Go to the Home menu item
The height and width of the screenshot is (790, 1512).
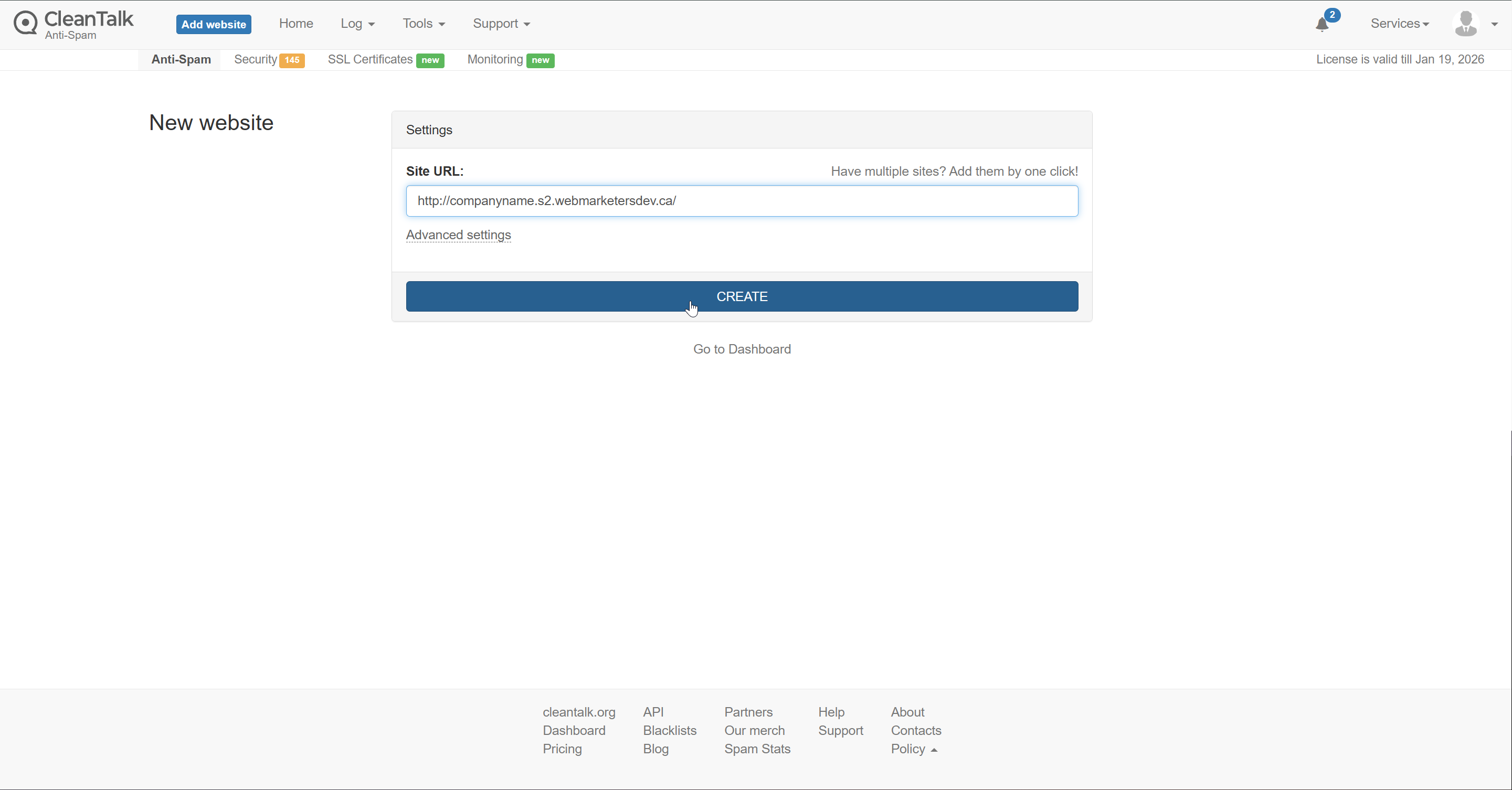(x=296, y=24)
